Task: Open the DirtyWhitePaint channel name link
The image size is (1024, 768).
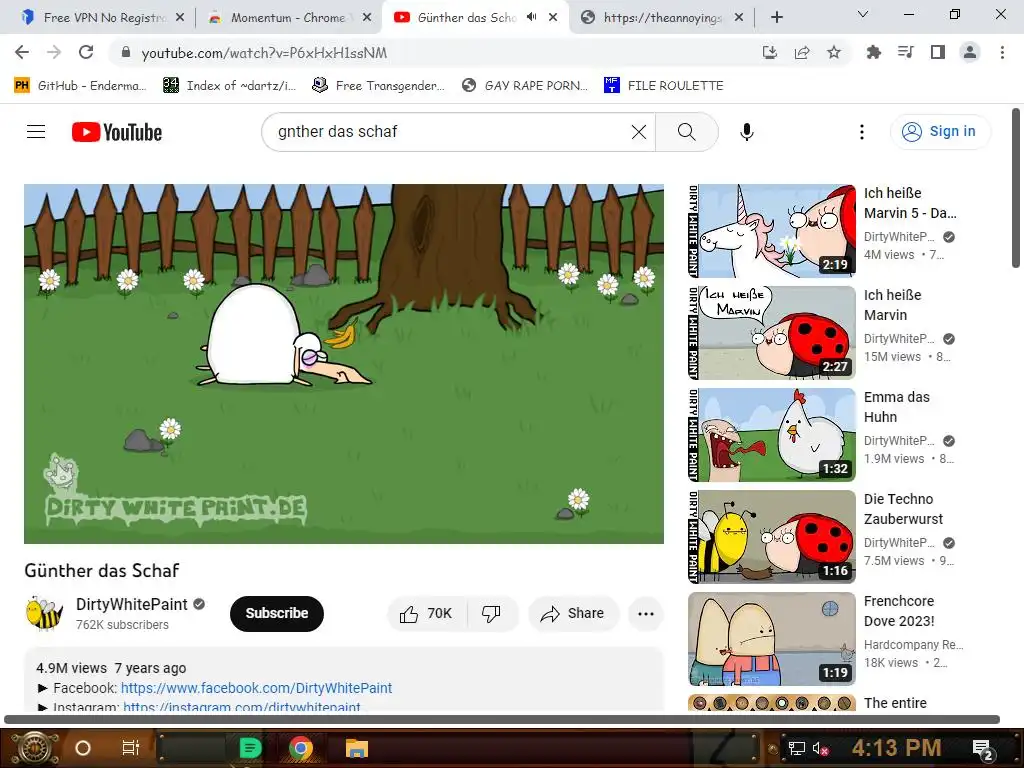Action: [x=131, y=605]
